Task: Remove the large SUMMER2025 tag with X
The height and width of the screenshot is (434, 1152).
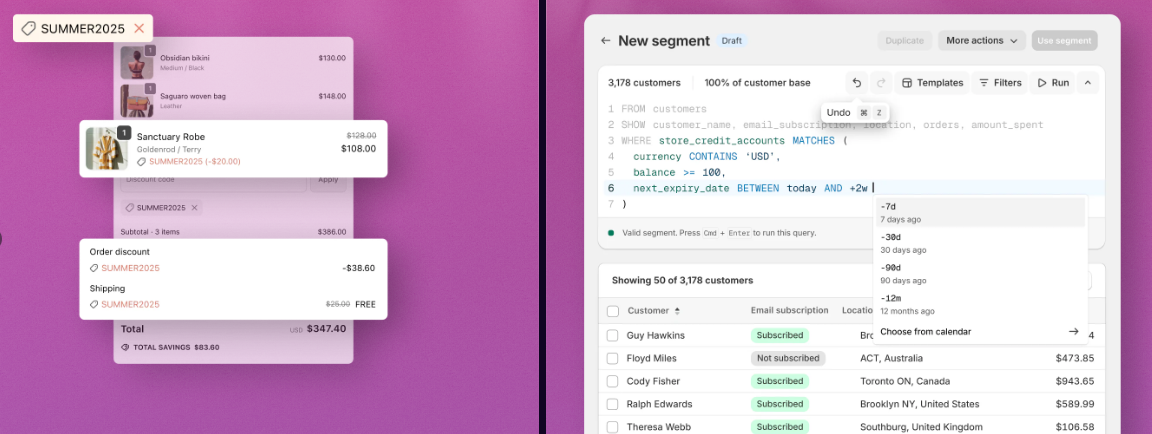Action: (x=139, y=29)
